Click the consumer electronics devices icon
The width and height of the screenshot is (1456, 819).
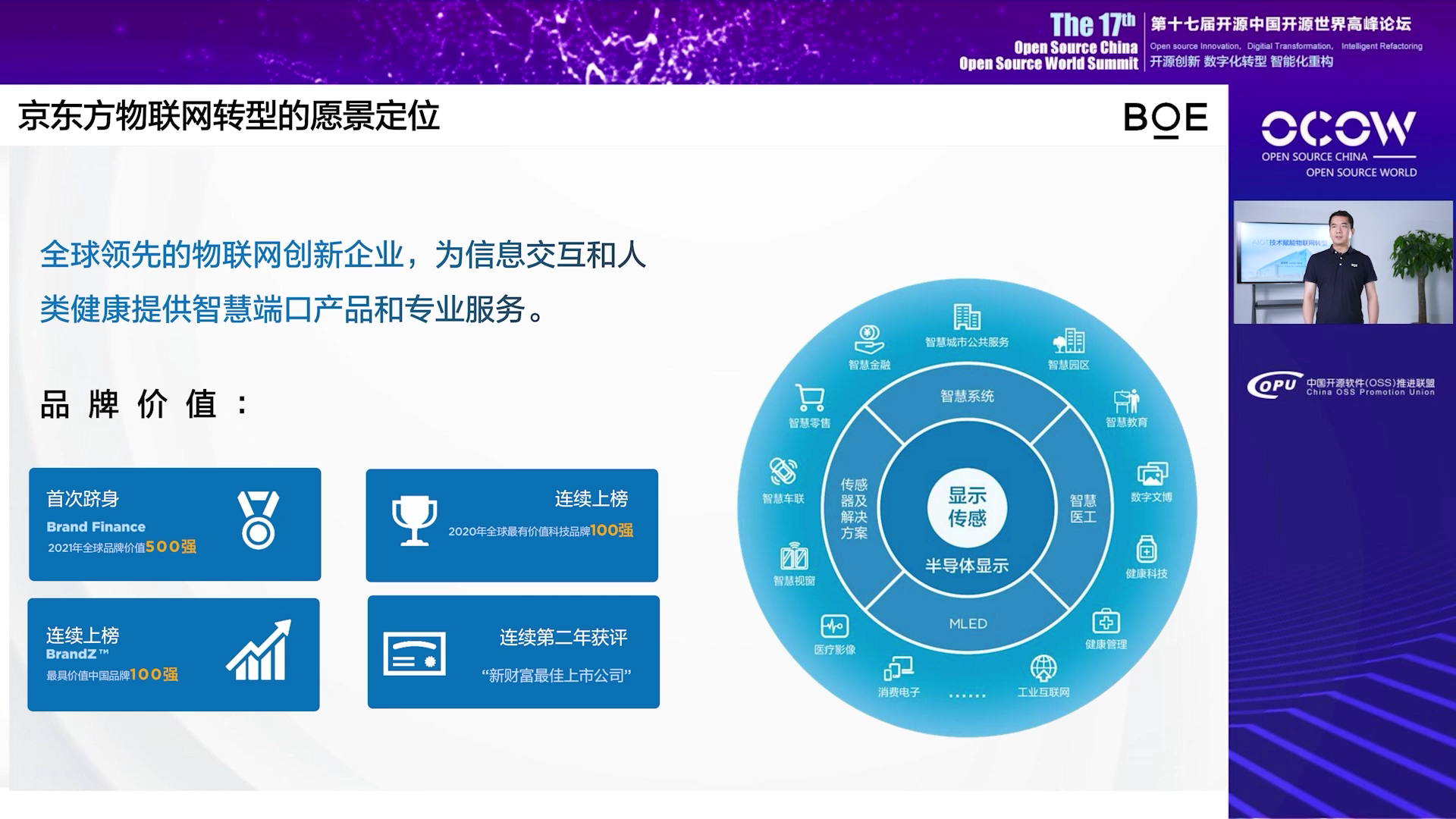coord(899,669)
